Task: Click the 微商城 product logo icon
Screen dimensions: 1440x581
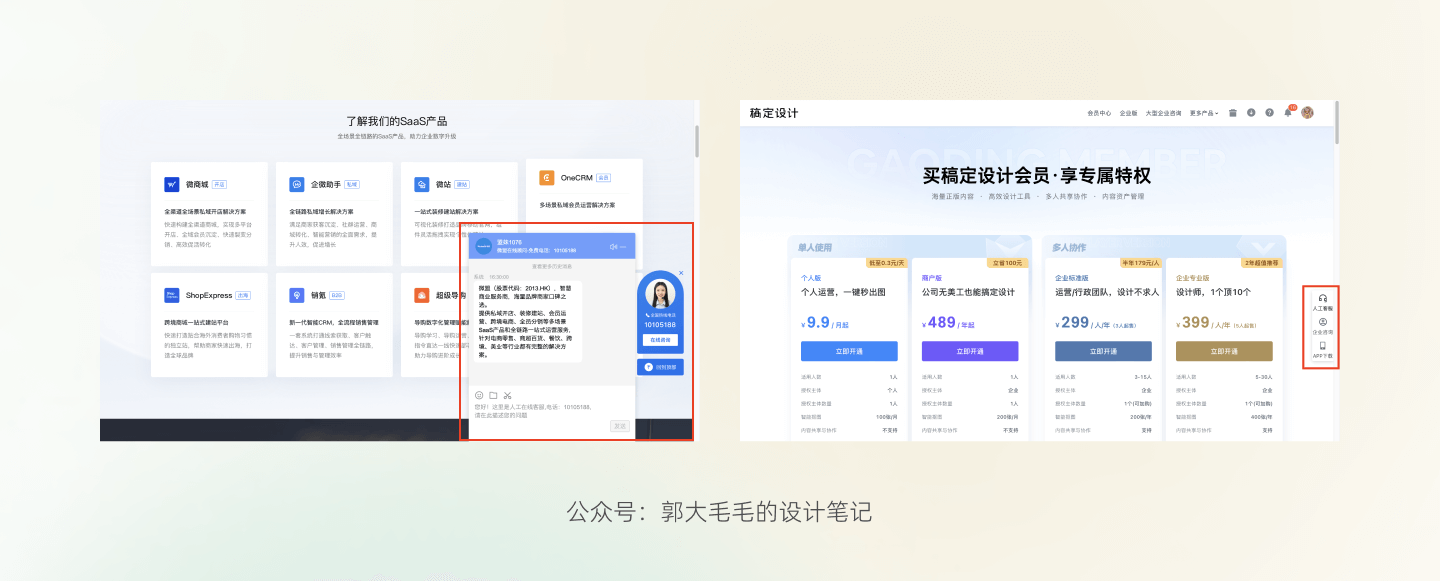Action: (172, 185)
